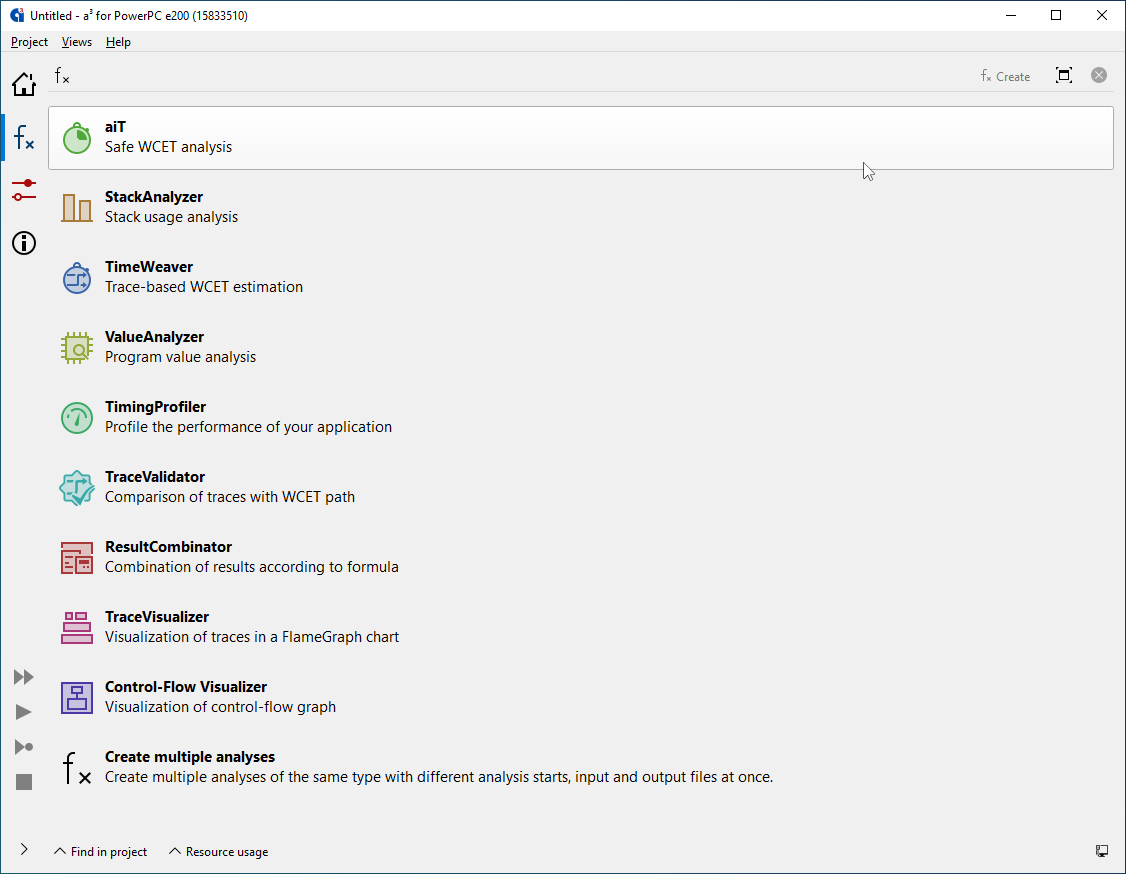
Task: Open the Views menu
Action: click(77, 42)
